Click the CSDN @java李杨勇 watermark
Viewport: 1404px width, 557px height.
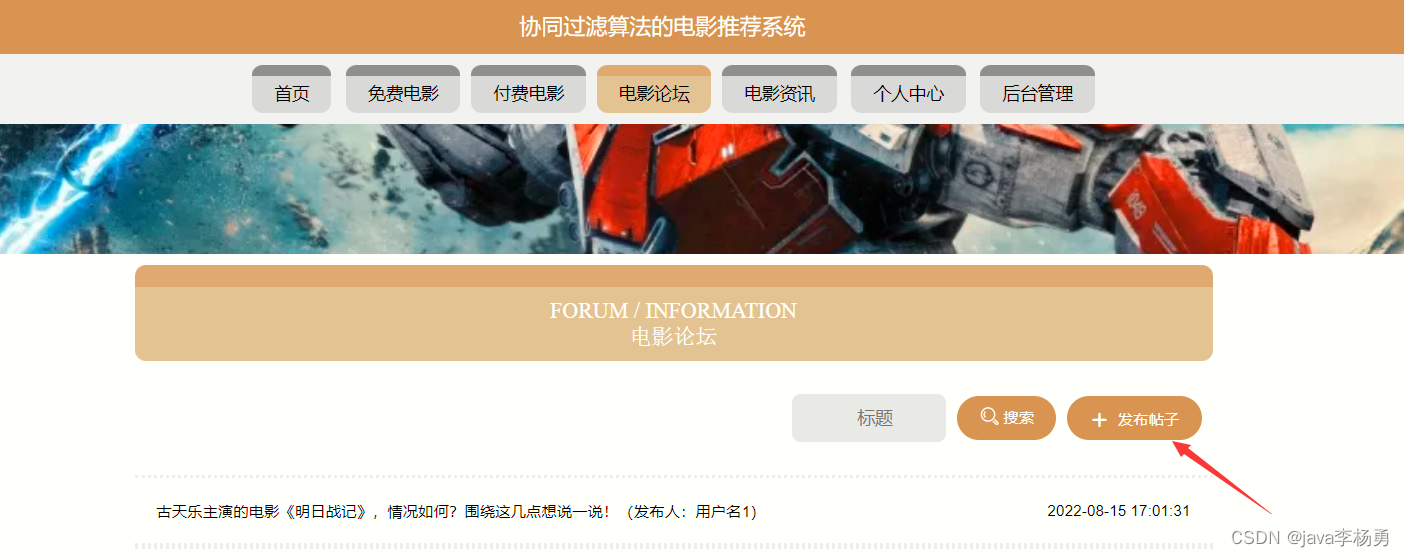pos(1311,538)
